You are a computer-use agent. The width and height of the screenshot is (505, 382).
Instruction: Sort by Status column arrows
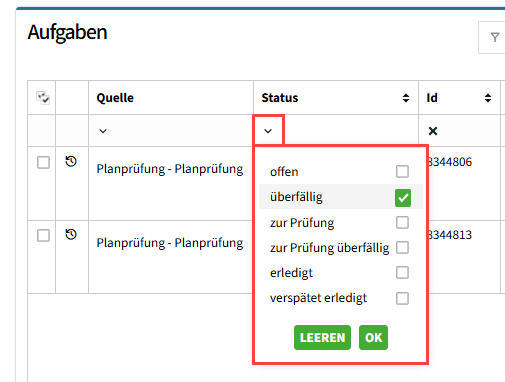(x=406, y=98)
